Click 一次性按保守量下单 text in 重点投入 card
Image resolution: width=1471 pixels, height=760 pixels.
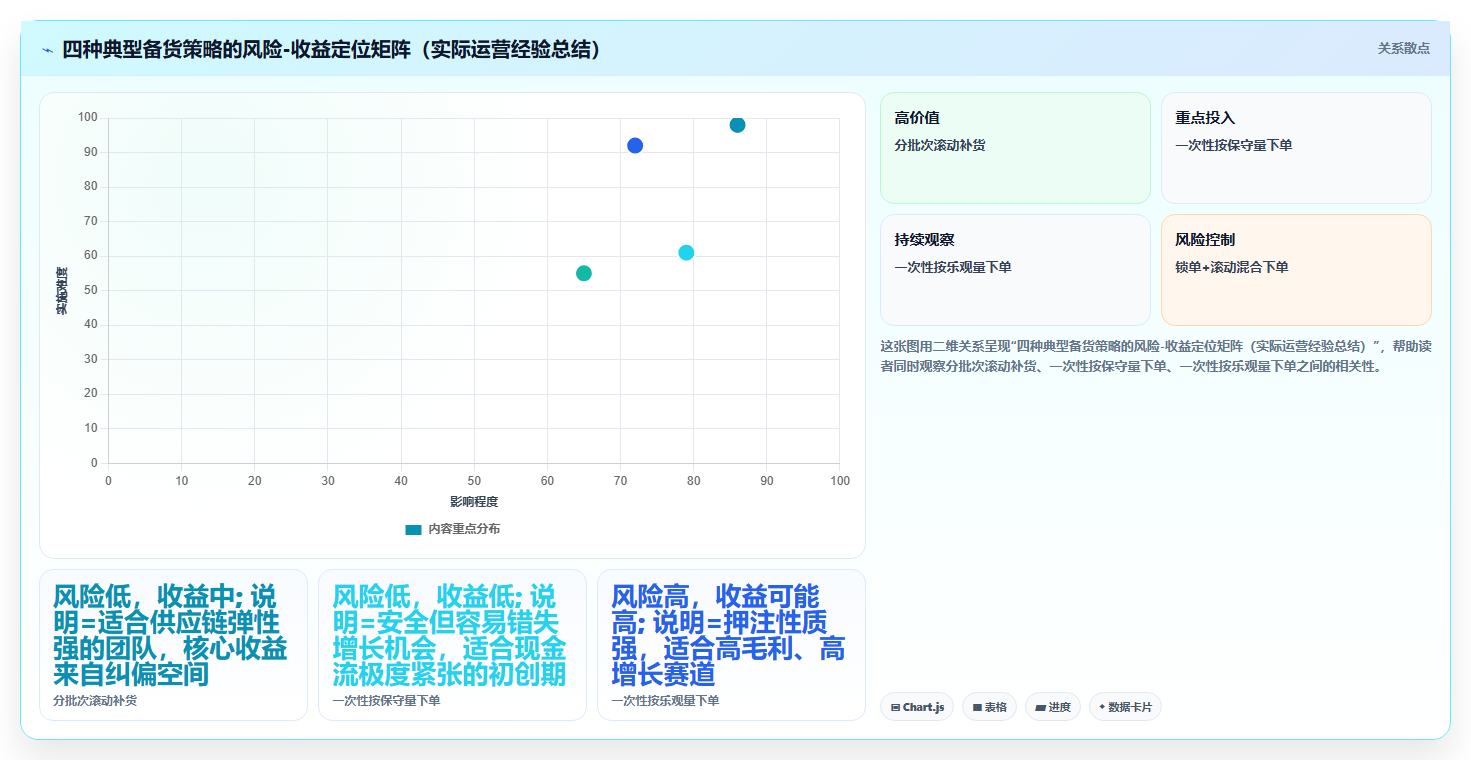point(1233,145)
